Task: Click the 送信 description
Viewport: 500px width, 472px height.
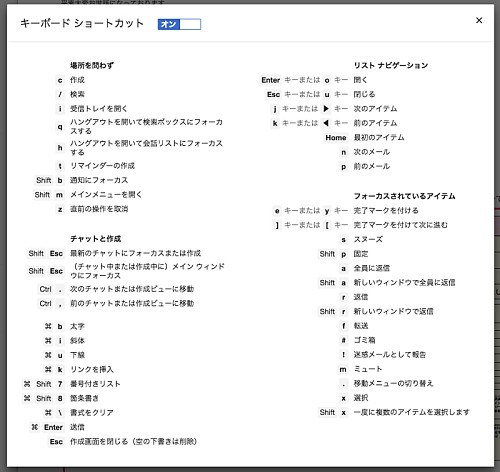Action: 77,427
